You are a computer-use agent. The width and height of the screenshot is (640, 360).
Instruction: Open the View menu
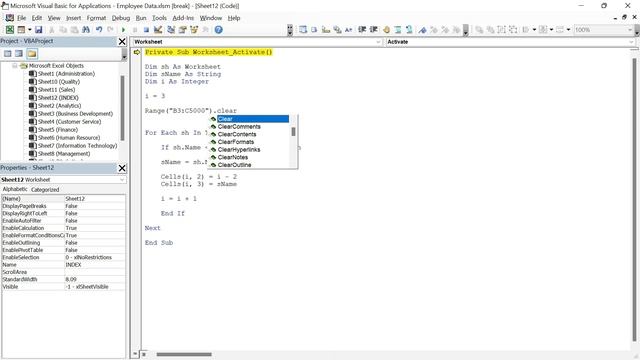click(54, 18)
